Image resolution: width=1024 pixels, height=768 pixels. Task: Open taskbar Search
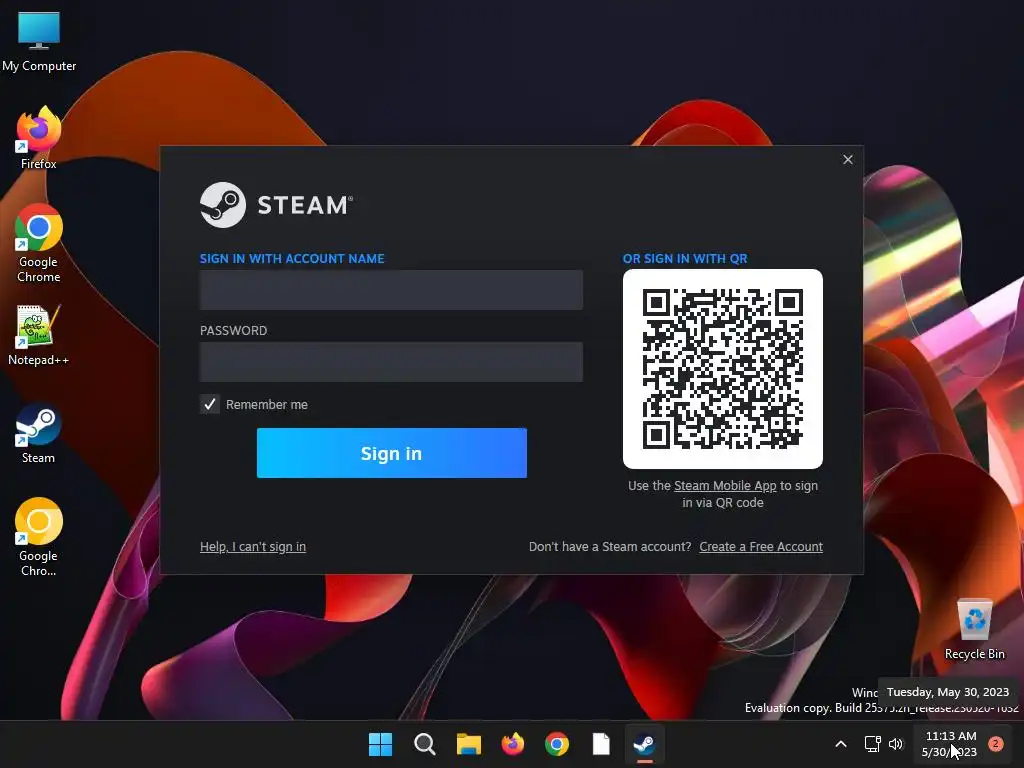point(424,744)
